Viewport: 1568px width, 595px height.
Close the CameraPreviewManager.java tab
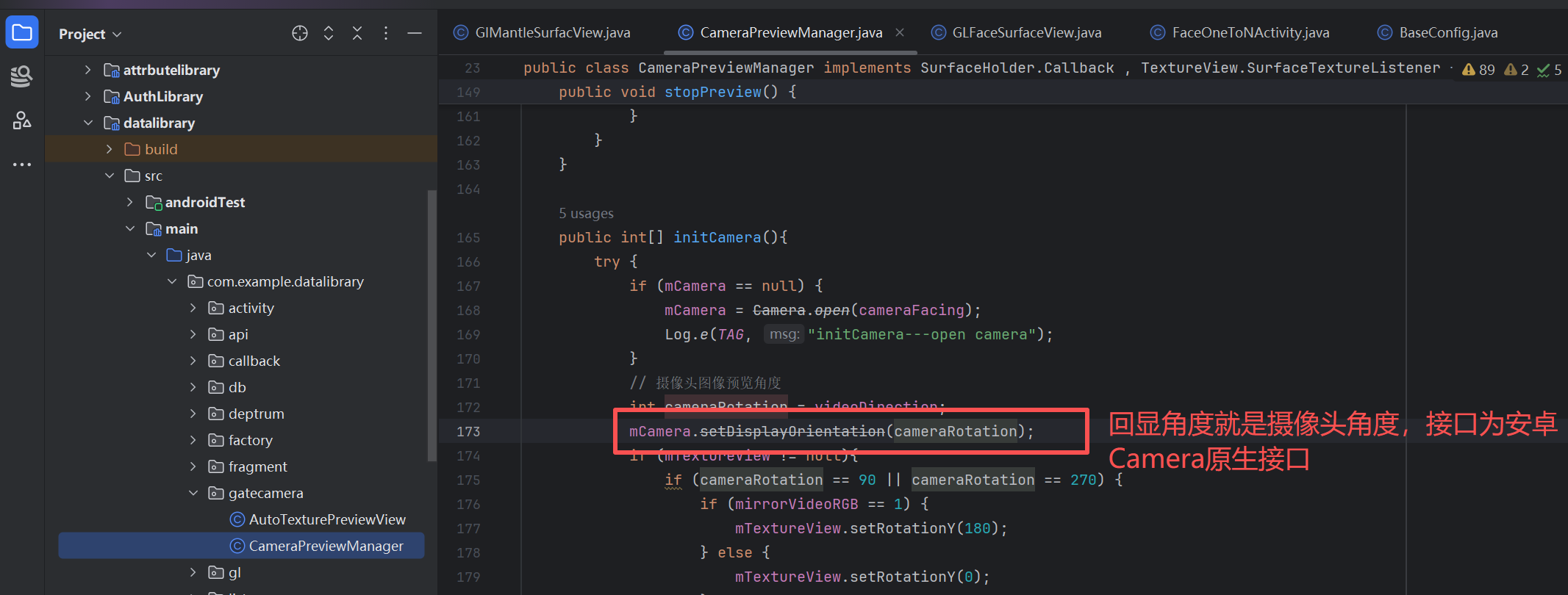[900, 32]
